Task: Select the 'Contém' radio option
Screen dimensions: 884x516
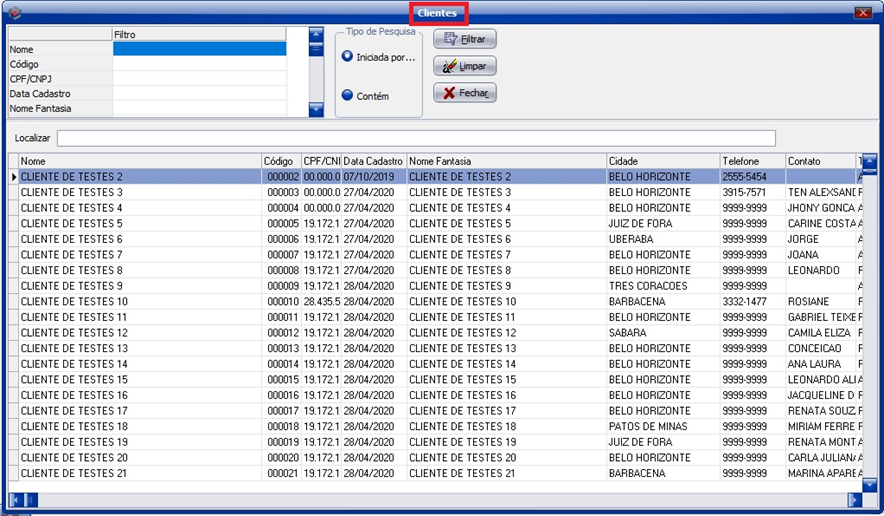Action: point(348,96)
